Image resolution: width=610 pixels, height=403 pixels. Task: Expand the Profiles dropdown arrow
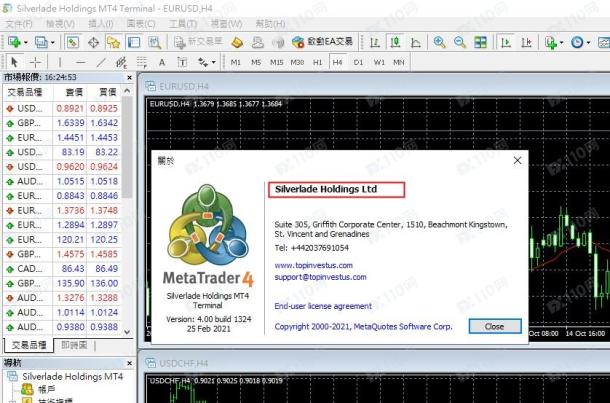pos(53,42)
